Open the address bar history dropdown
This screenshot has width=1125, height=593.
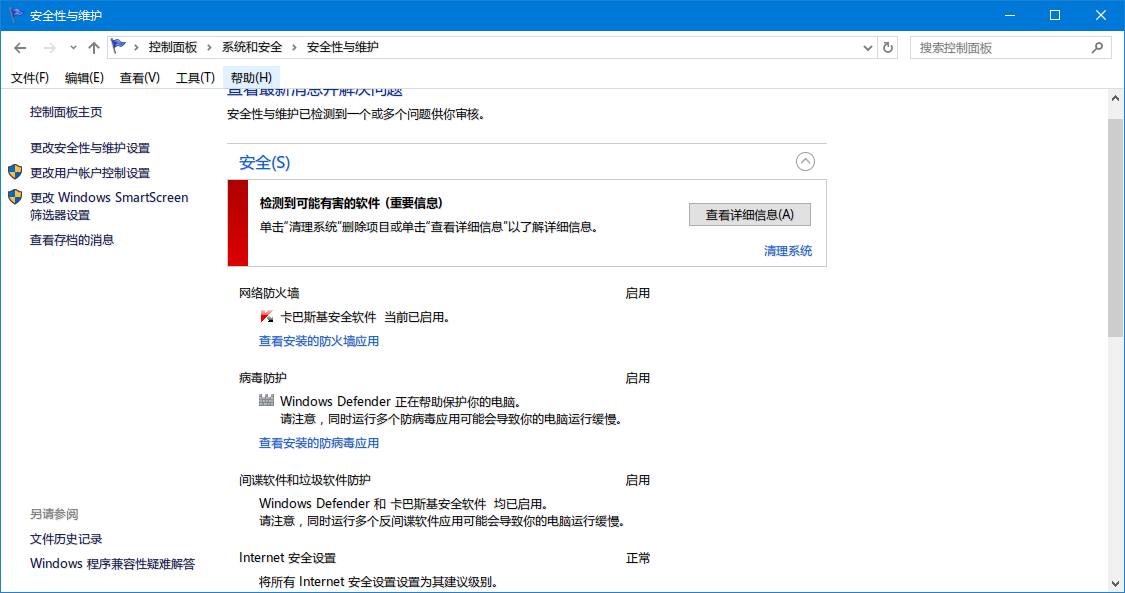[x=867, y=47]
